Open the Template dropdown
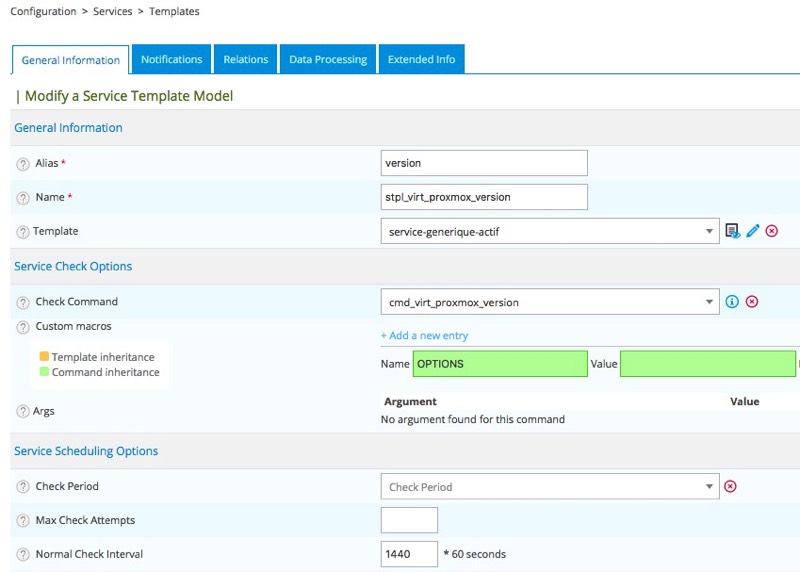800x572 pixels. [550, 232]
